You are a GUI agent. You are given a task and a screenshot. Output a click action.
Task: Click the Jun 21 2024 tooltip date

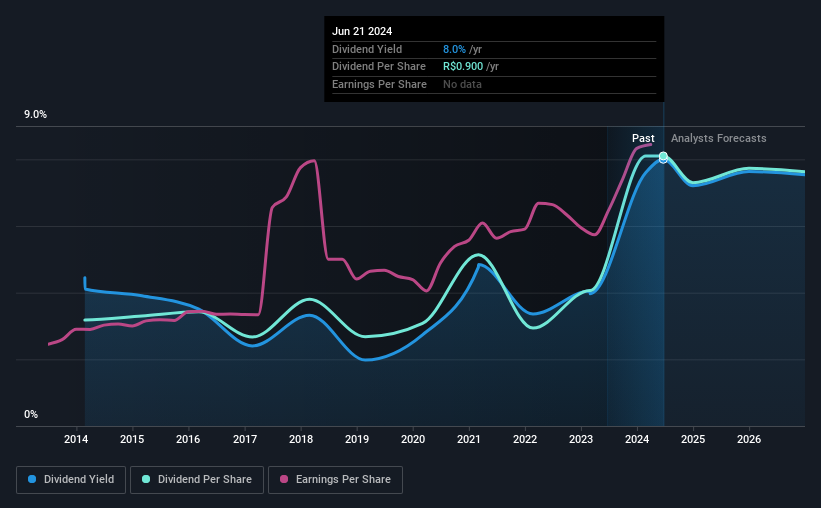362,31
